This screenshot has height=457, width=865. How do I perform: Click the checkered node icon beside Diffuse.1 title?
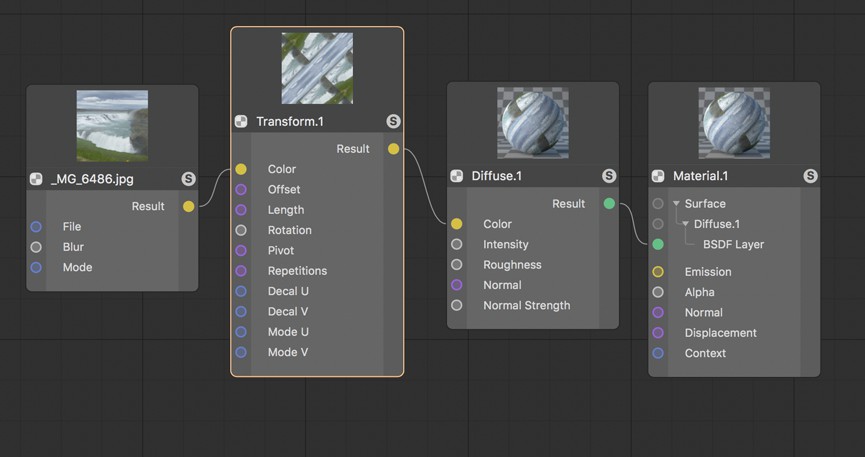457,176
